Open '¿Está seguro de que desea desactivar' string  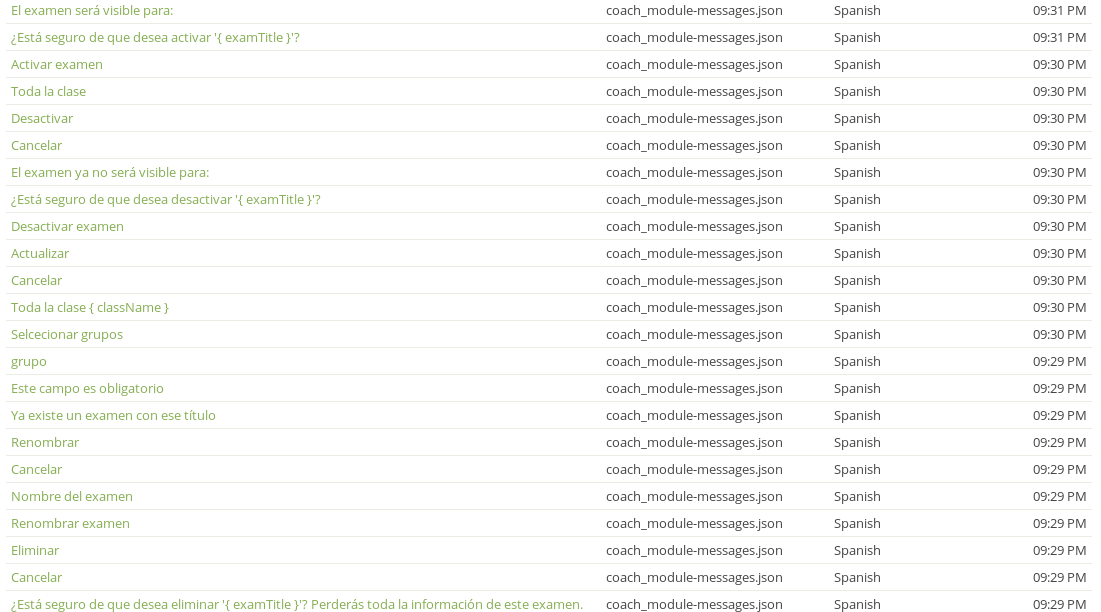coord(166,200)
